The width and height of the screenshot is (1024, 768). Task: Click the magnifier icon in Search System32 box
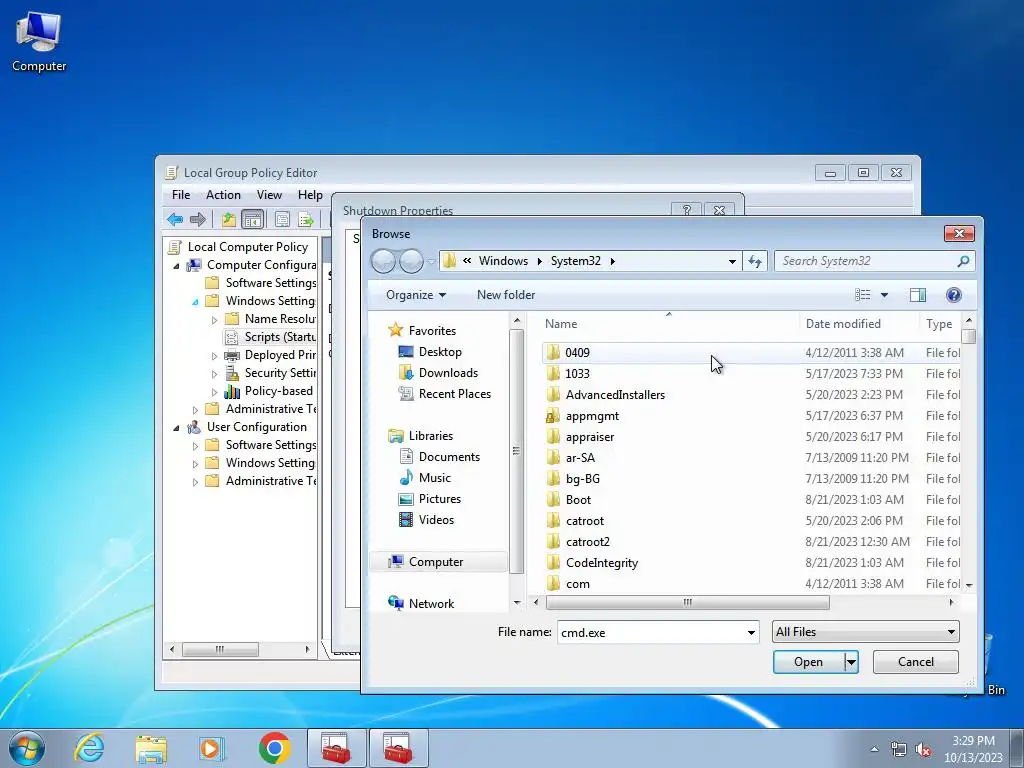point(963,261)
